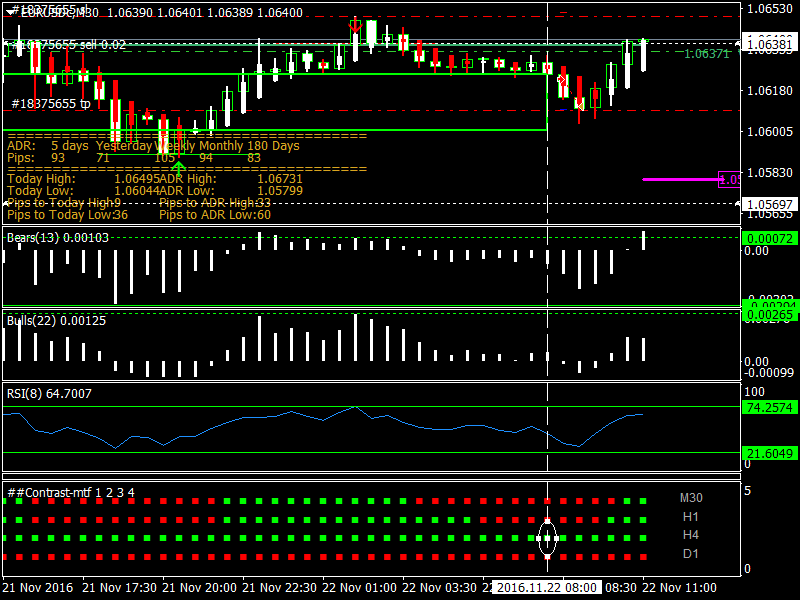This screenshot has width=800, height=600.
Task: Select the Bulls(22) indicator label
Action: click(56, 321)
